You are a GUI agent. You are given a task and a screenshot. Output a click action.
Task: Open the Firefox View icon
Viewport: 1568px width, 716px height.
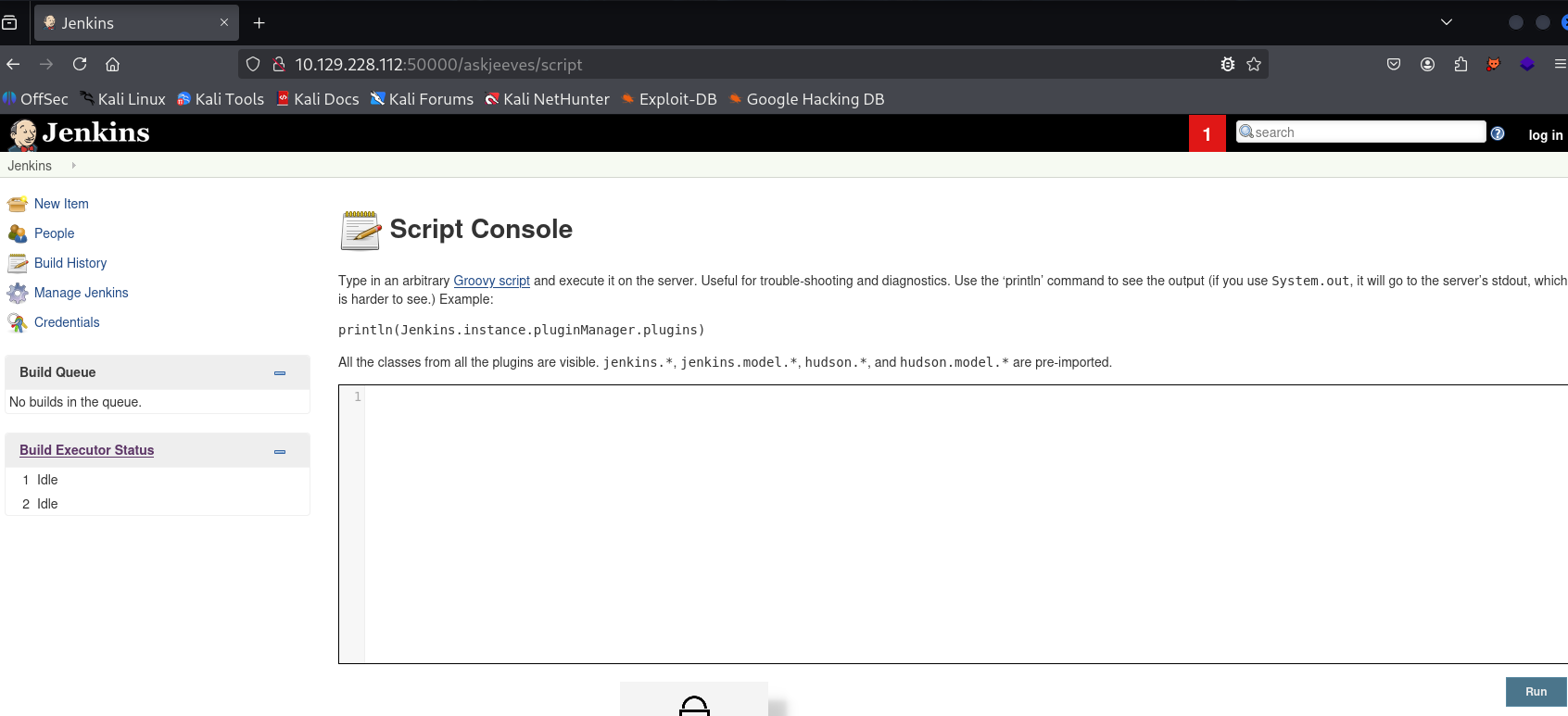9,22
